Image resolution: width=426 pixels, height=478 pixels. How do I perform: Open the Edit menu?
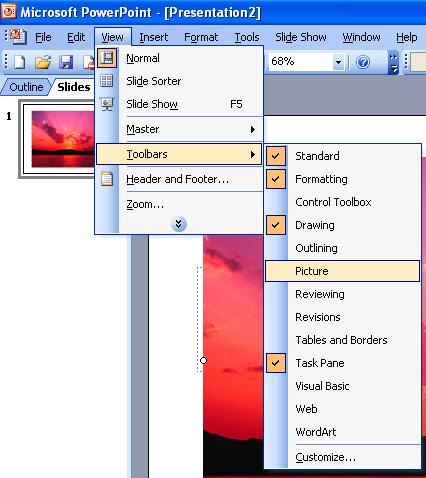tap(76, 37)
